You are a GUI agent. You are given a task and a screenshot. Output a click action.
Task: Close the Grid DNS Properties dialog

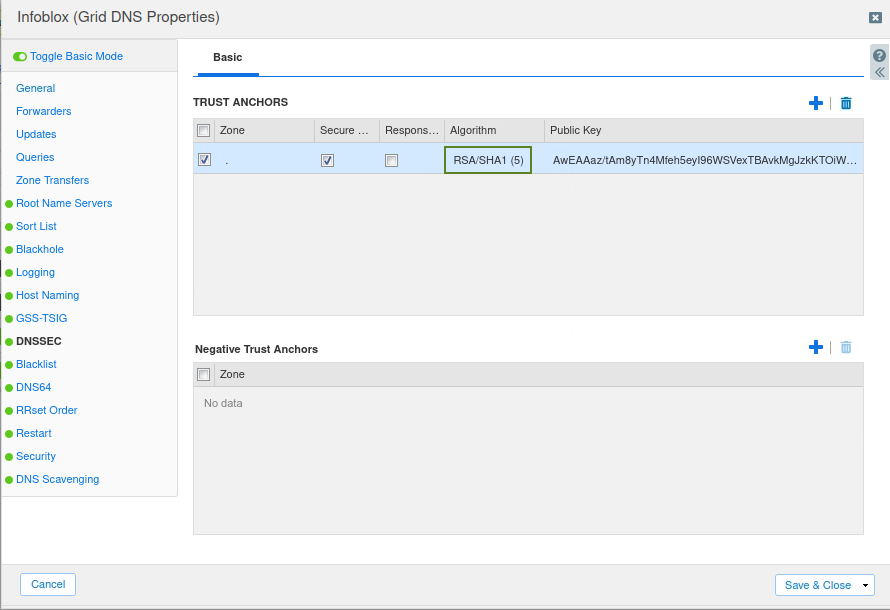pyautogui.click(x=875, y=17)
